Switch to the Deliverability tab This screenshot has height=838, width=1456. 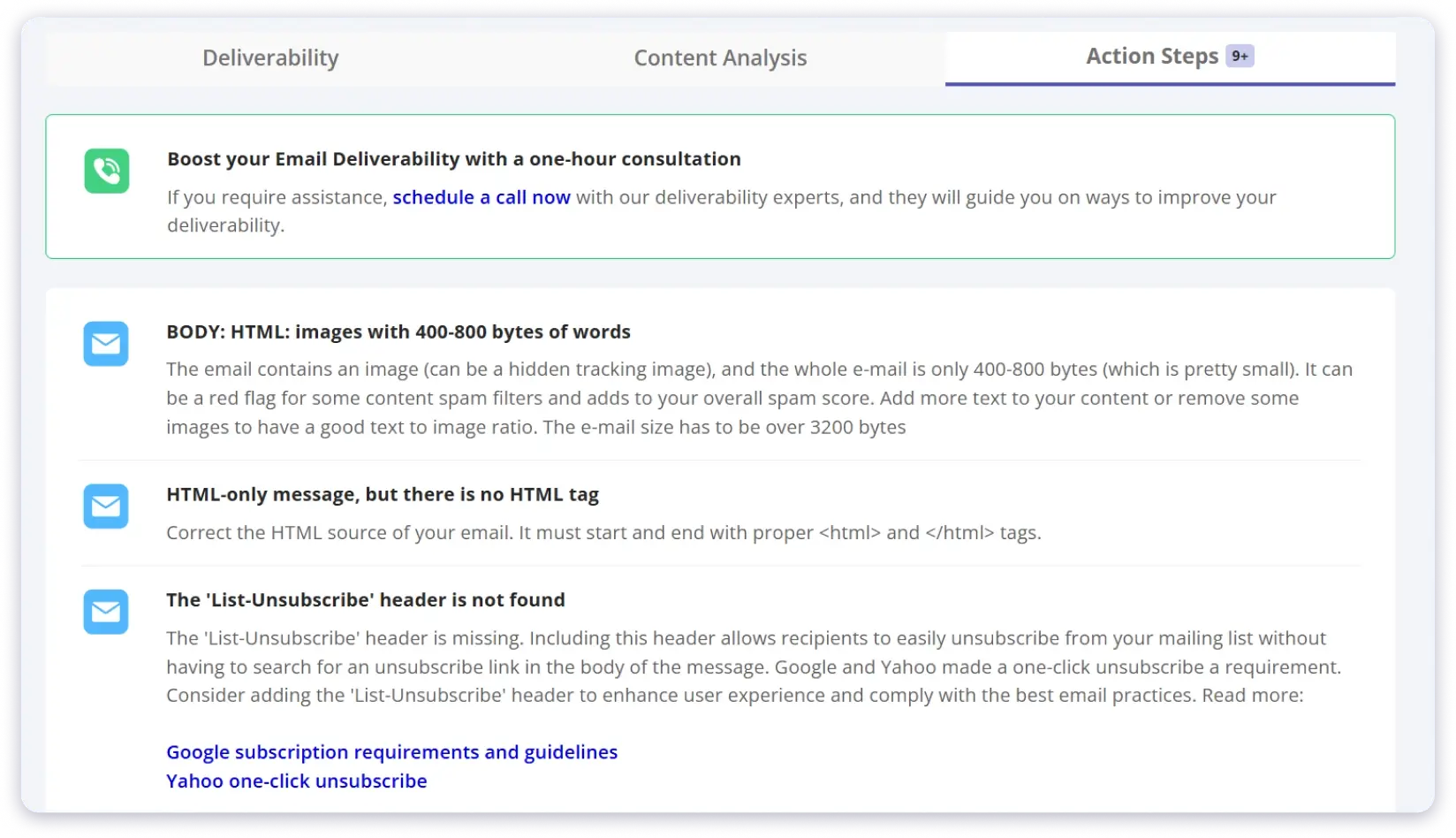[x=270, y=57]
